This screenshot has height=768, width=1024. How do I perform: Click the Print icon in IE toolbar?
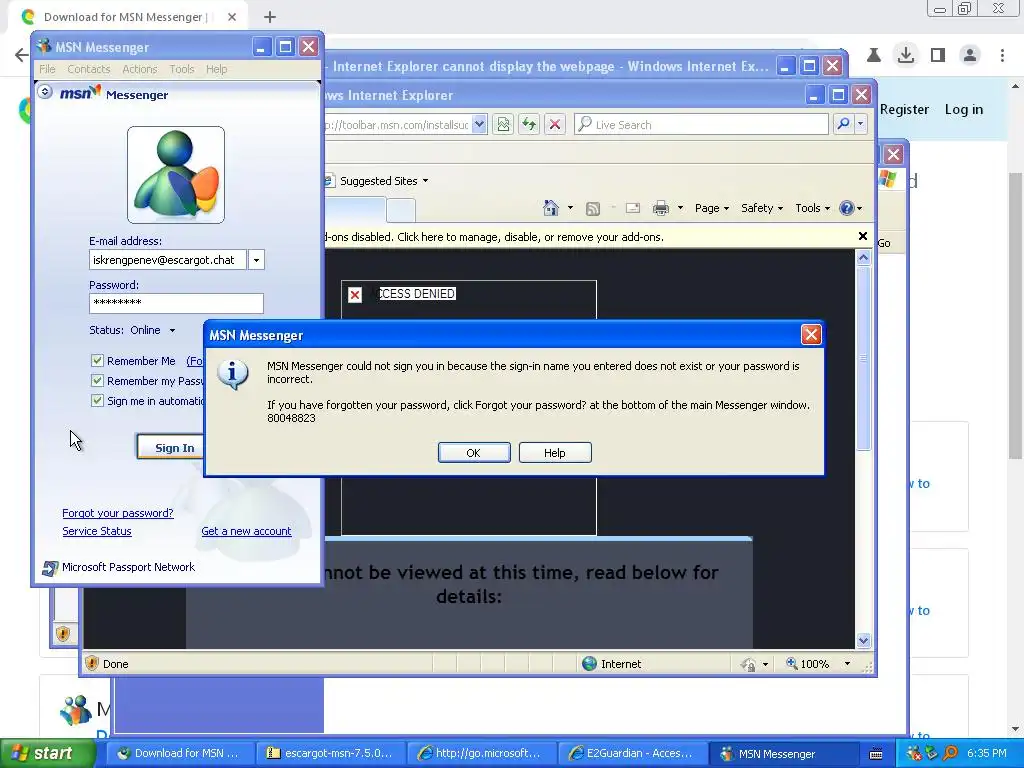(x=661, y=208)
